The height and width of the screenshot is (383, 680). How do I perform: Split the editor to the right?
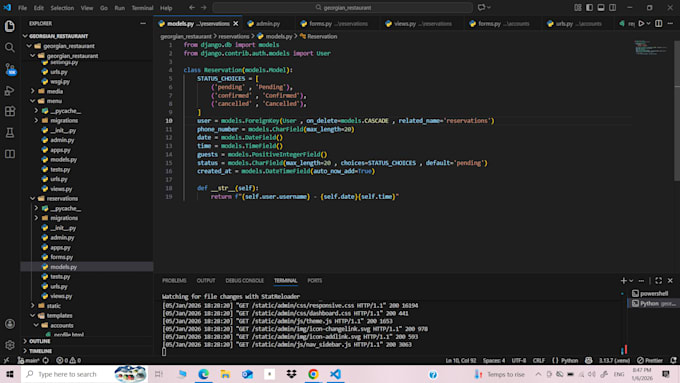pos(658,23)
